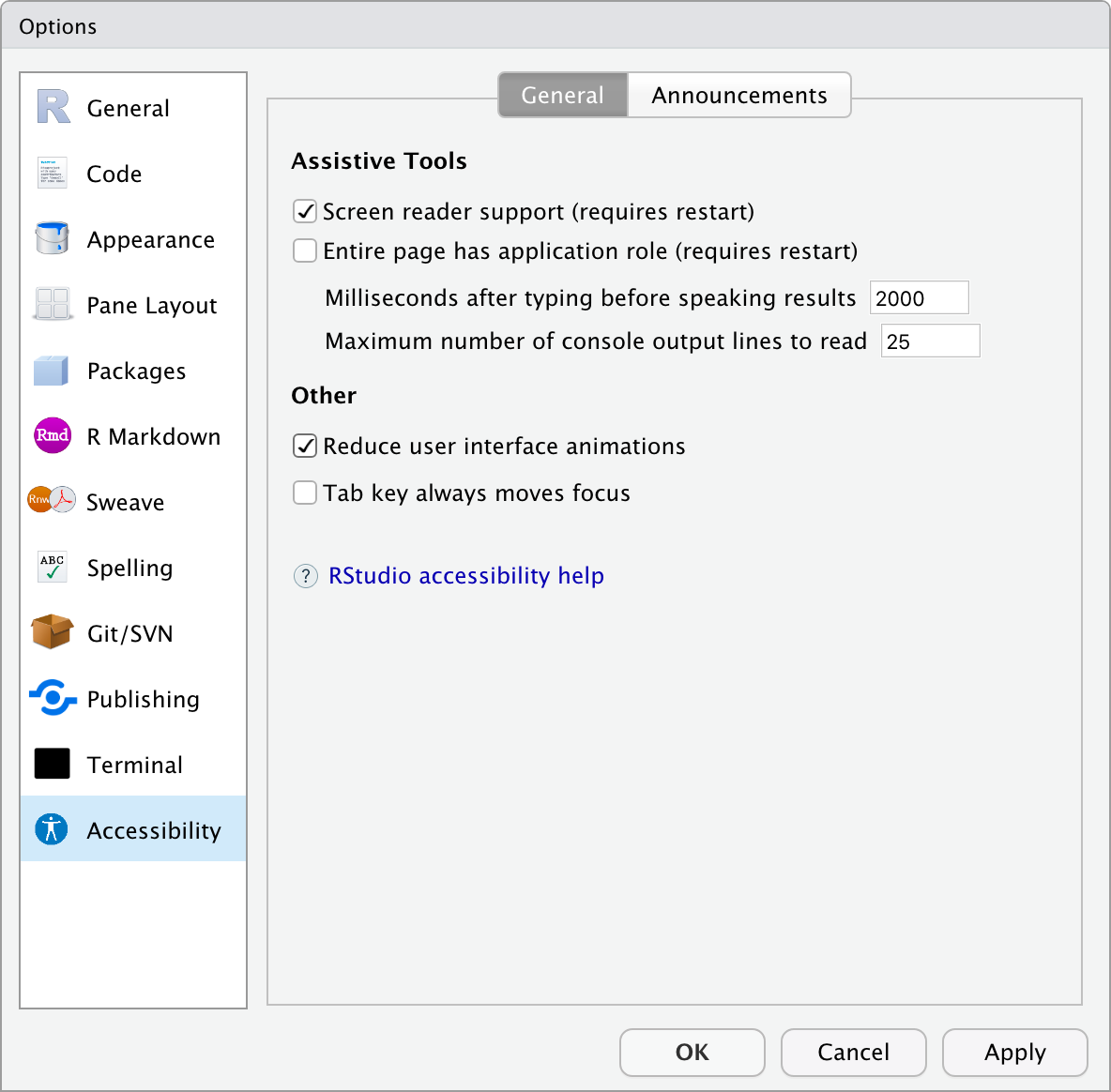This screenshot has height=1092, width=1111.
Task: Open the Code settings via its icon
Action: coord(52,173)
